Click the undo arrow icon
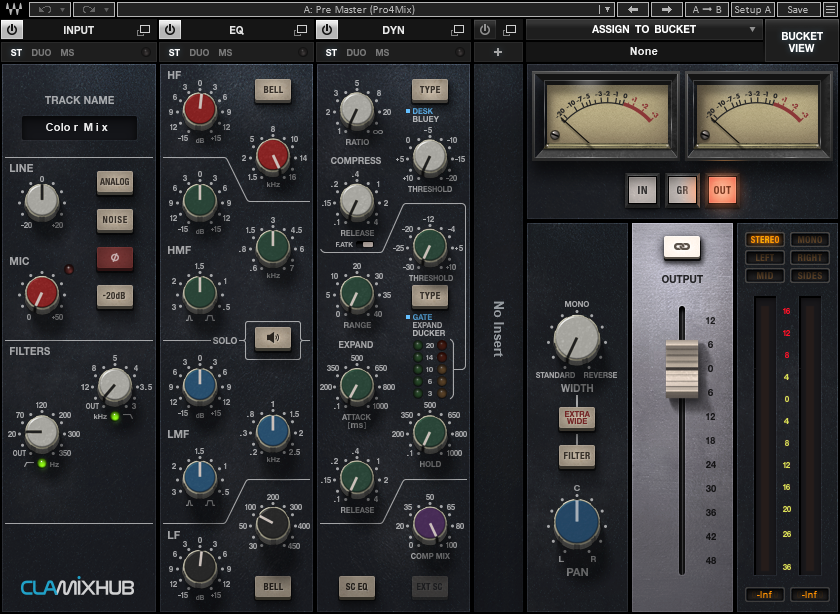The image size is (840, 614). [45, 9]
